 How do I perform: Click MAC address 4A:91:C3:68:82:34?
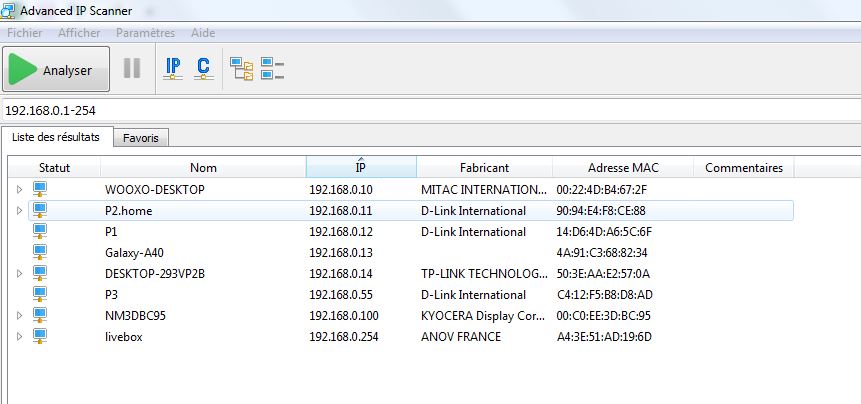pyautogui.click(x=601, y=252)
